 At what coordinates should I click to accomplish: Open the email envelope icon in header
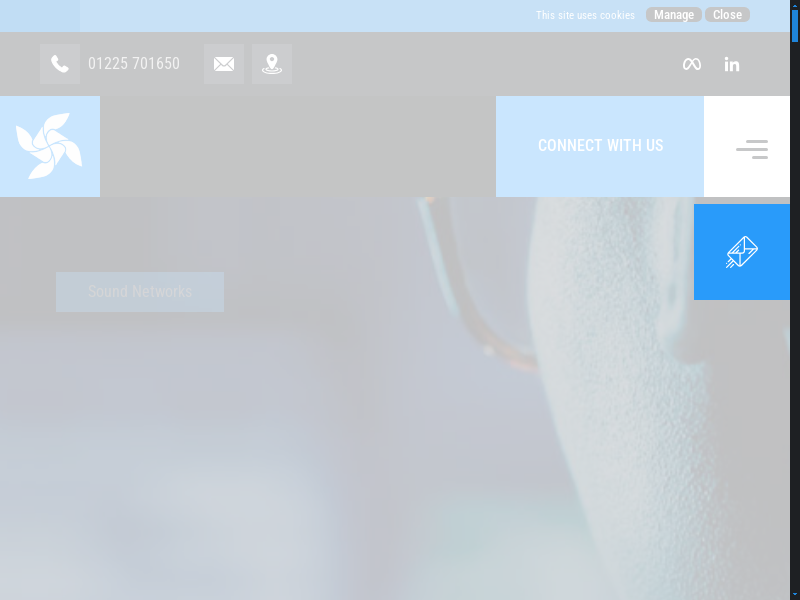(x=224, y=64)
